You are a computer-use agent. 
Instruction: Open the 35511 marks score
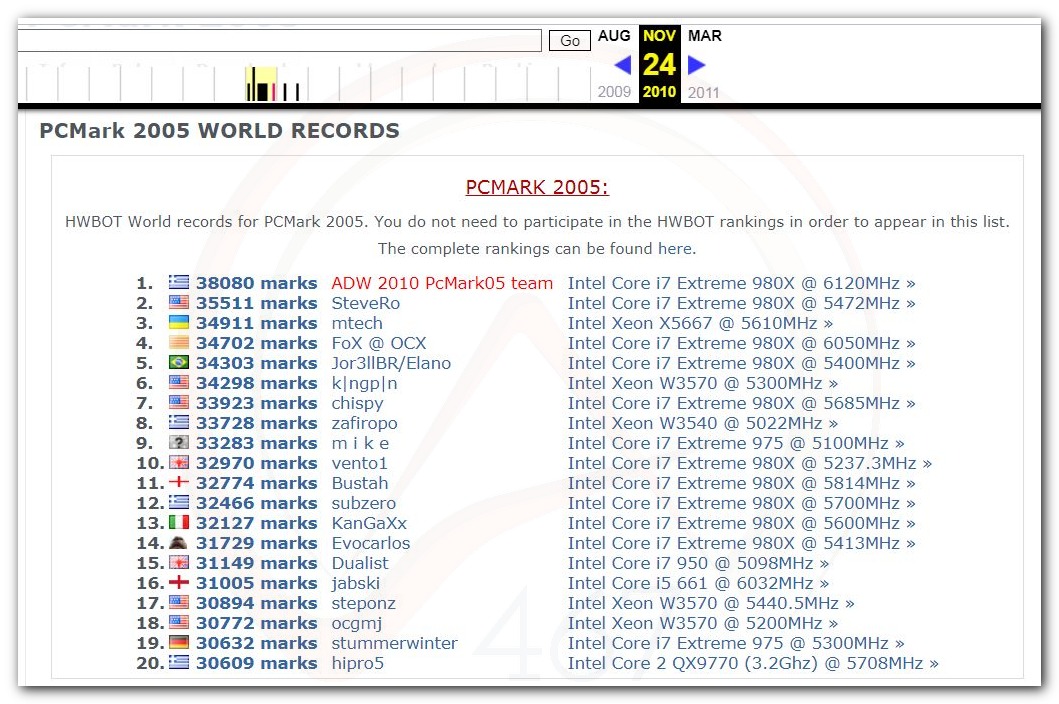point(257,303)
